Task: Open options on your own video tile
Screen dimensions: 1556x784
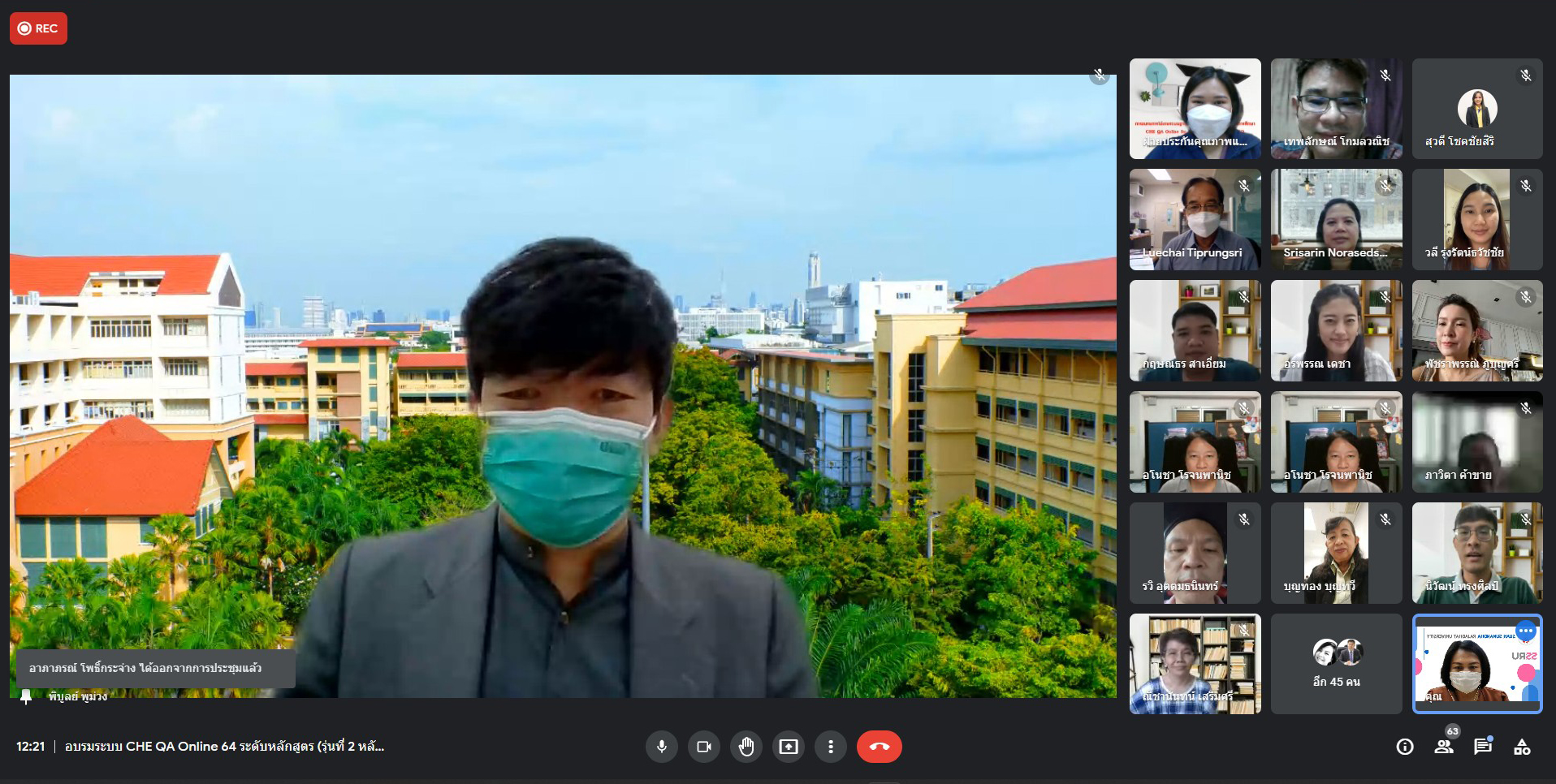Action: tap(1526, 631)
